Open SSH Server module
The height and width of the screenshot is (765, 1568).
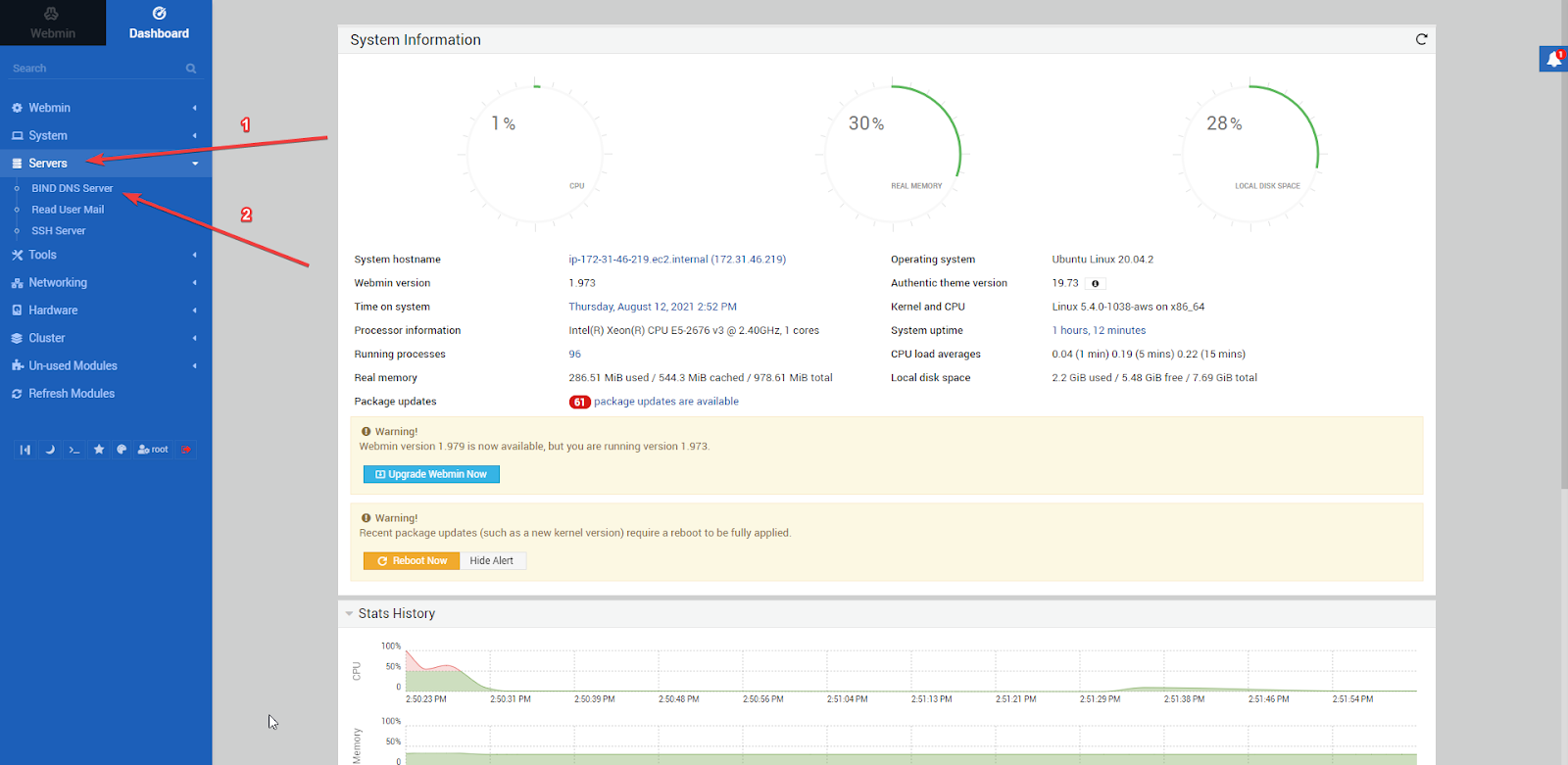[x=59, y=231]
